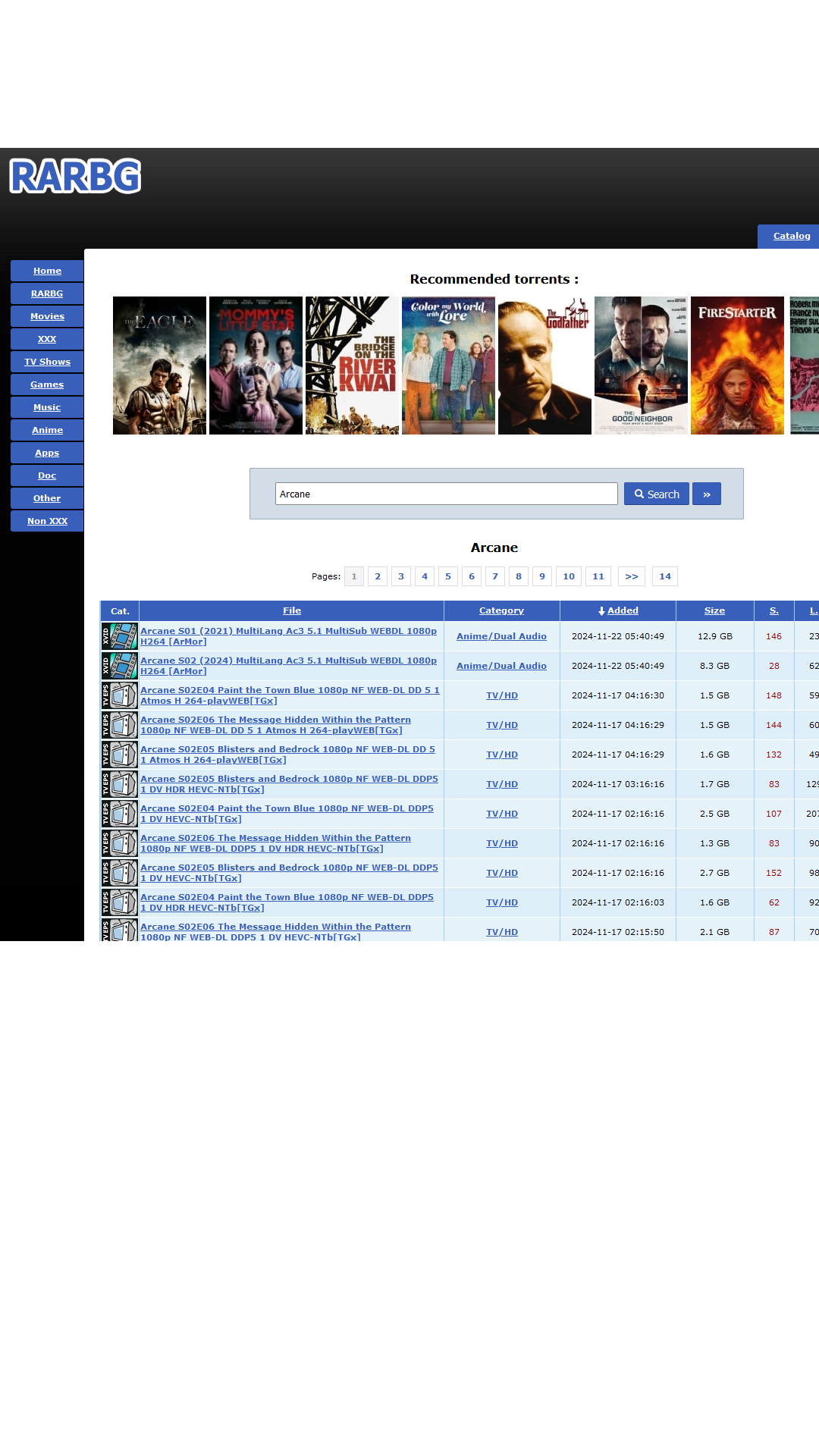
Task: Open the Firestarter poster thumbnail
Action: click(737, 366)
